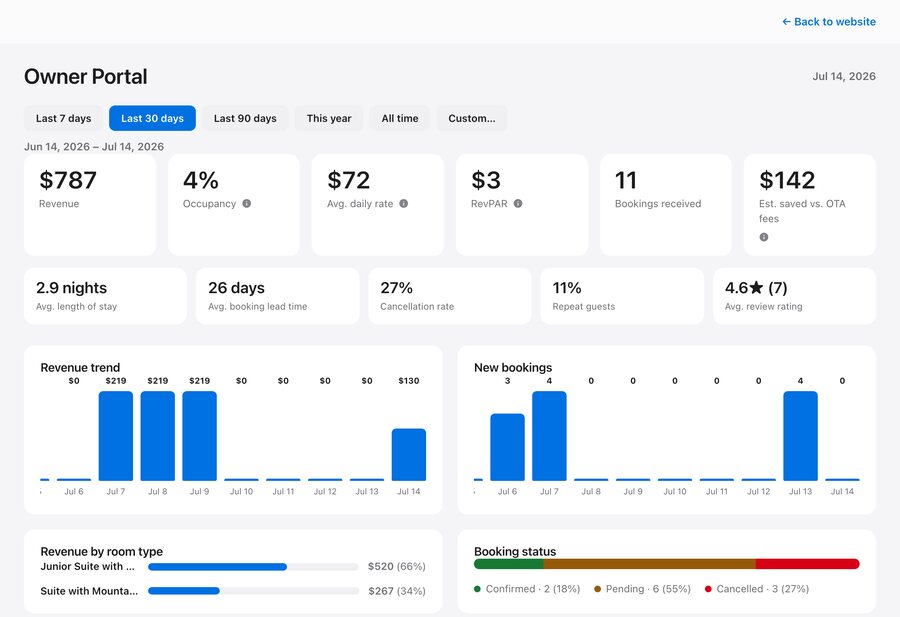Click the '$72' average daily rate value
The width and height of the screenshot is (900, 617).
pyautogui.click(x=348, y=180)
